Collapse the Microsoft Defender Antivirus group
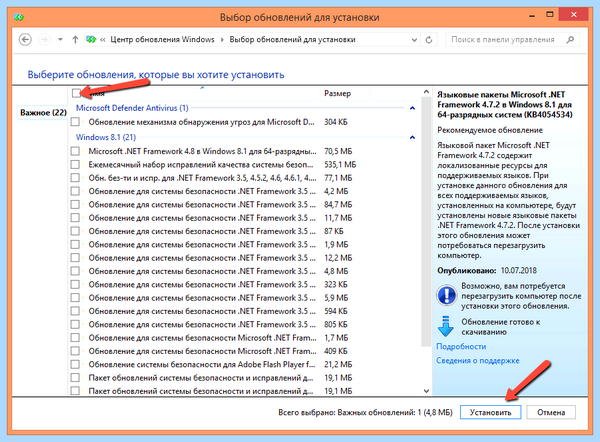Screen dimensions: 600x442 coord(412,108)
